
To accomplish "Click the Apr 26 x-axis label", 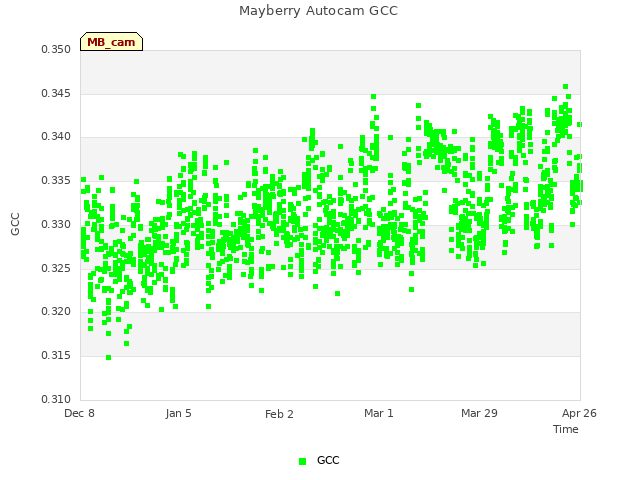I will [x=579, y=413].
